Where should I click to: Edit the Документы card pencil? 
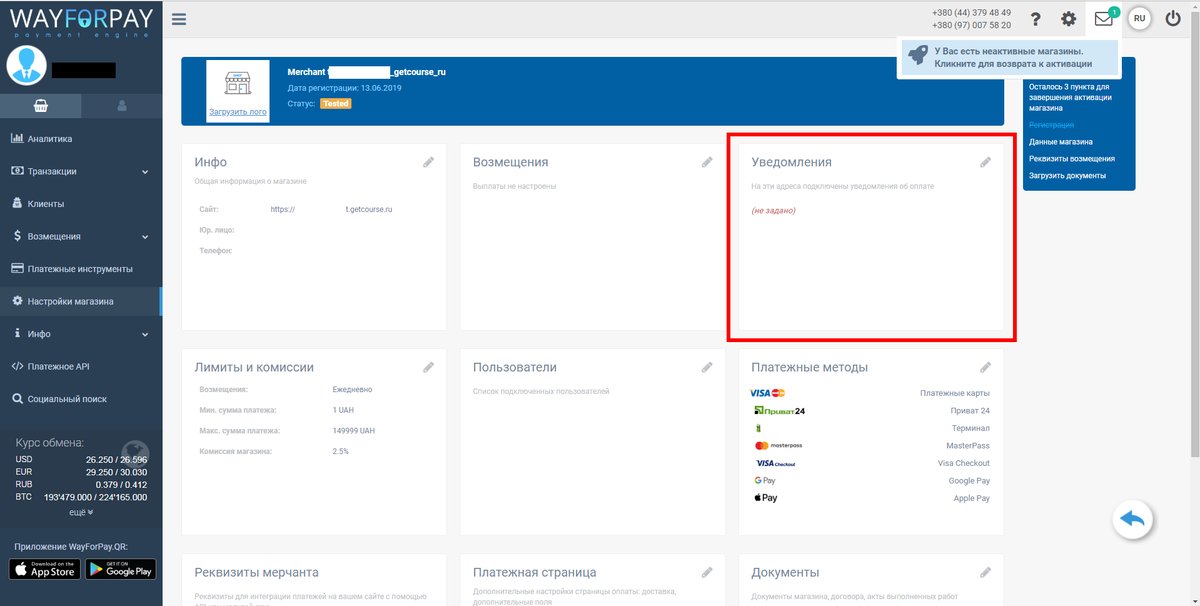(985, 572)
